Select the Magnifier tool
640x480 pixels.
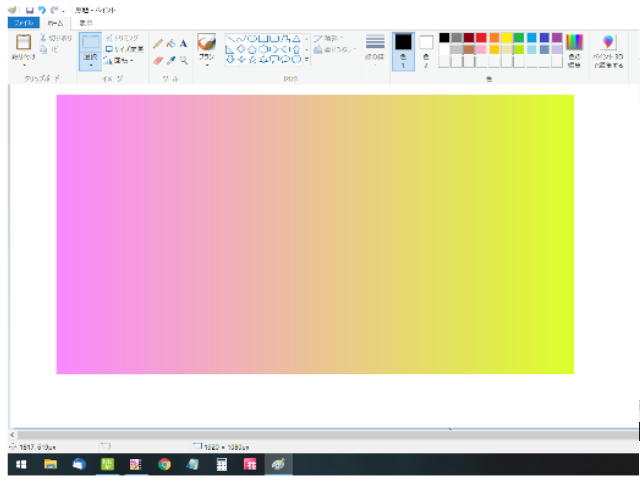(184, 60)
